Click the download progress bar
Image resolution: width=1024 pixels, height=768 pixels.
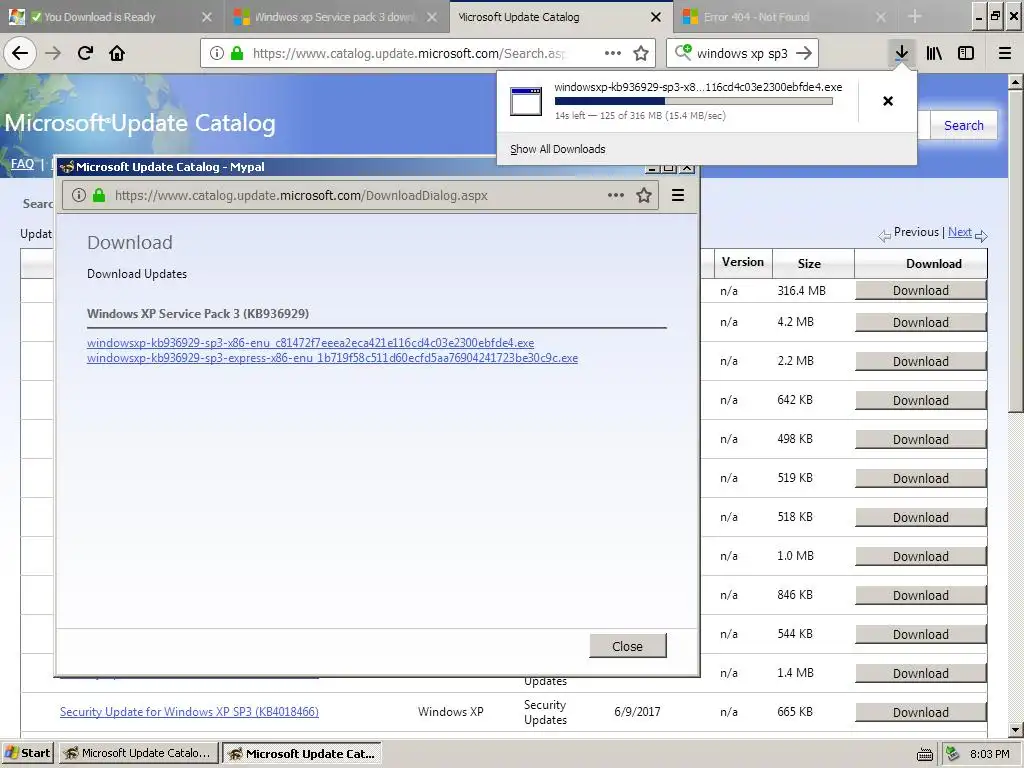coord(694,101)
